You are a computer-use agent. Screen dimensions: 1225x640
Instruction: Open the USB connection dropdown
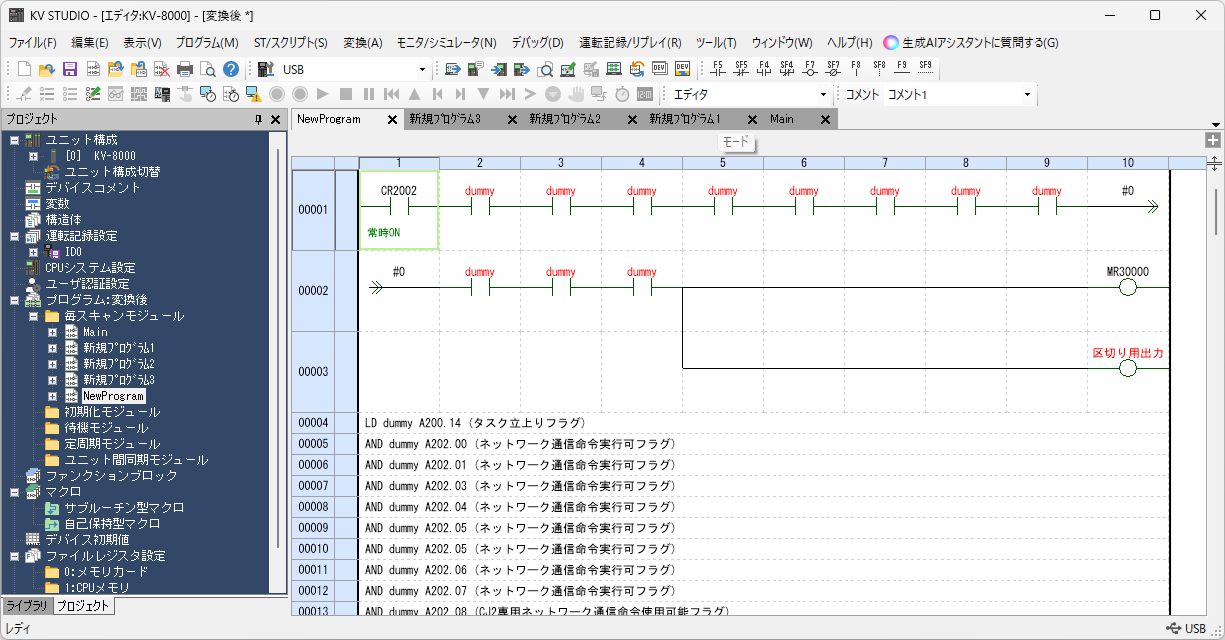(x=422, y=69)
